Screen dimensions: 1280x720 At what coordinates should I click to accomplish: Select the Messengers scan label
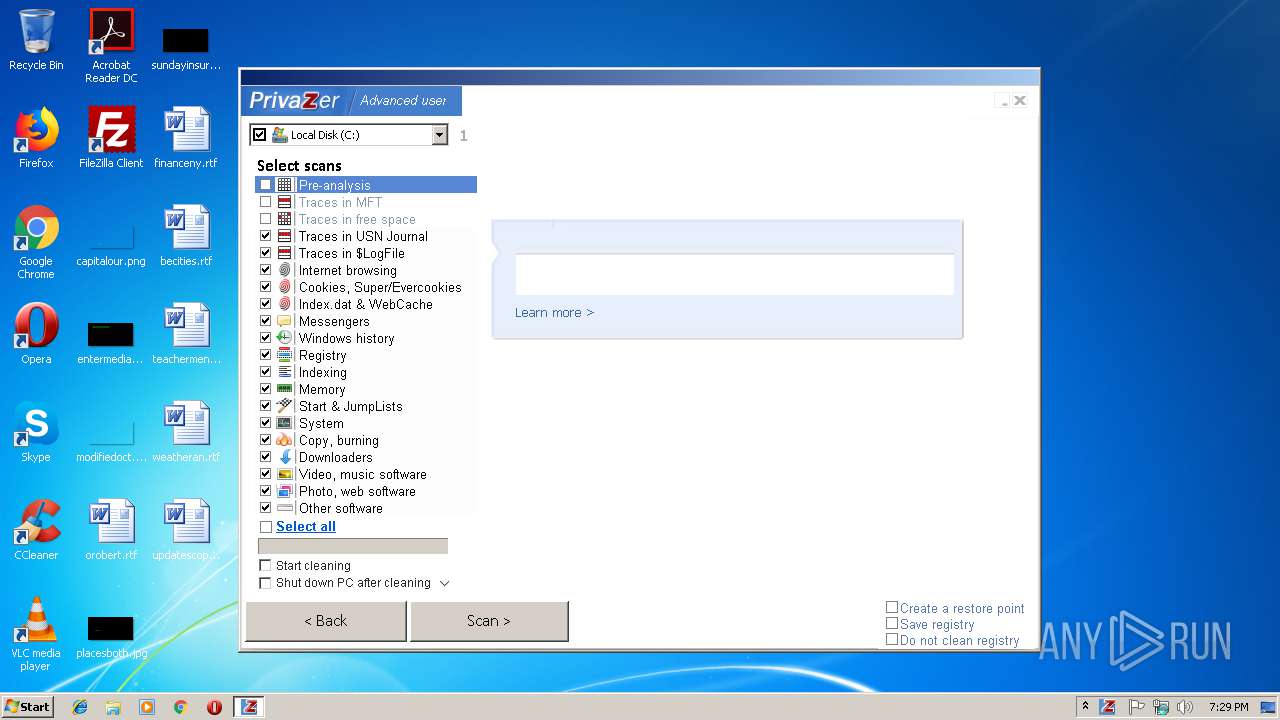click(x=334, y=321)
